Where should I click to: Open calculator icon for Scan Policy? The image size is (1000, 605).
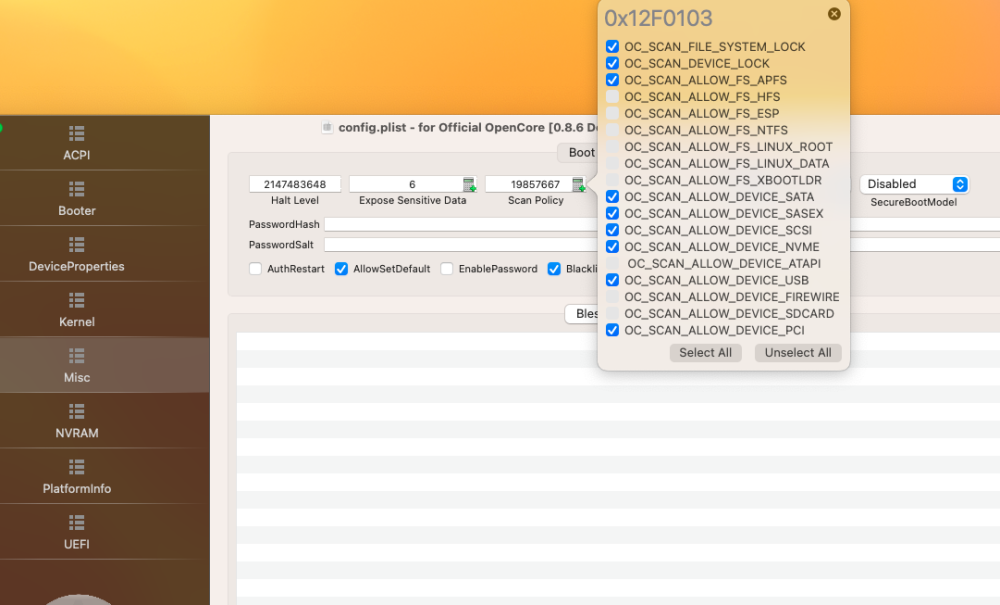click(x=578, y=184)
